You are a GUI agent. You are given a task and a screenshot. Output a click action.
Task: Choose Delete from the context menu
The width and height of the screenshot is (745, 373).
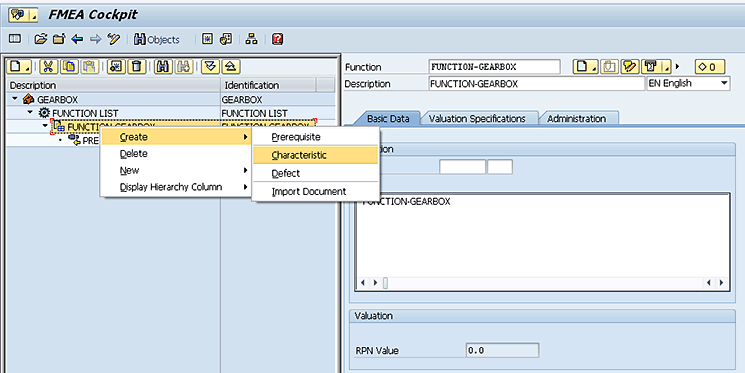point(176,153)
